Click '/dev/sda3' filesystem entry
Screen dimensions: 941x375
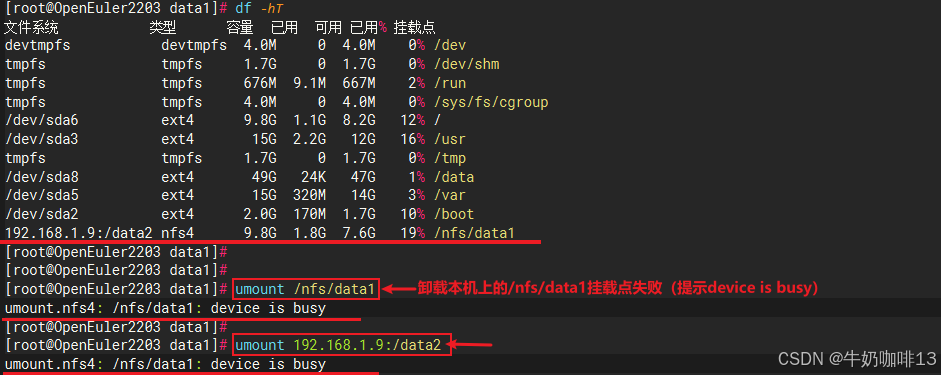click(41, 139)
